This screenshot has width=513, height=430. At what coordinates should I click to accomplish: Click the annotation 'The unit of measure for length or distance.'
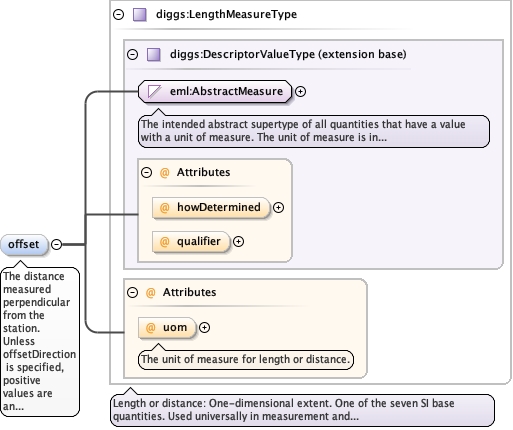246,359
